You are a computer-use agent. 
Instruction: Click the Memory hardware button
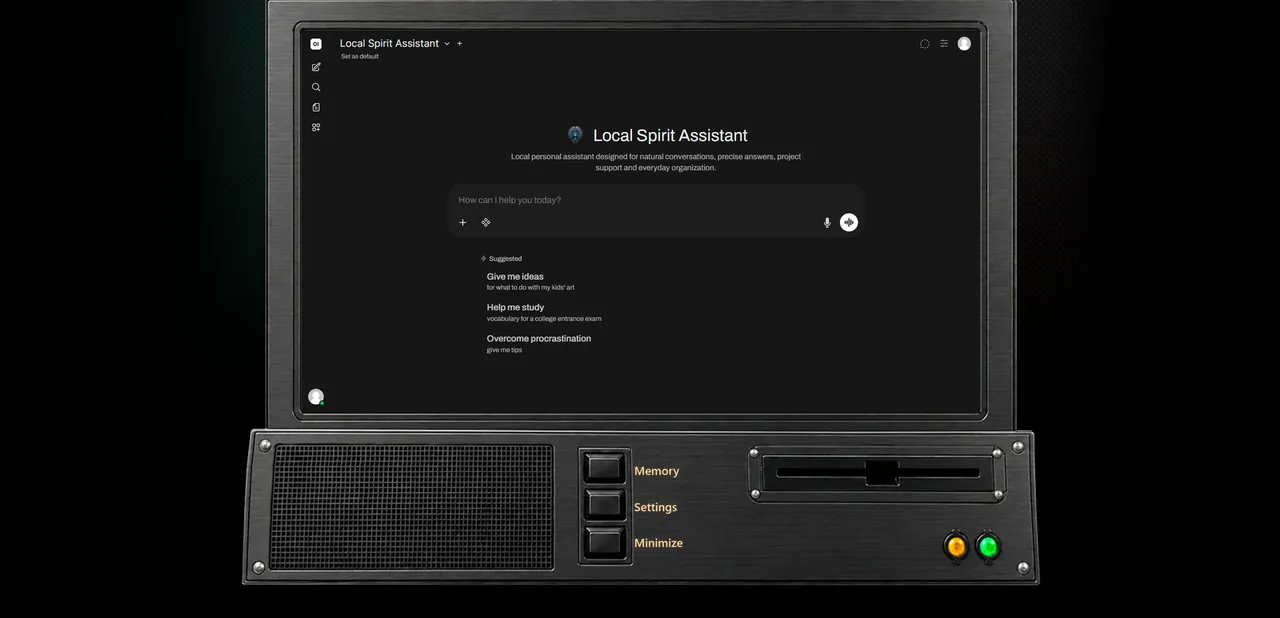[605, 468]
